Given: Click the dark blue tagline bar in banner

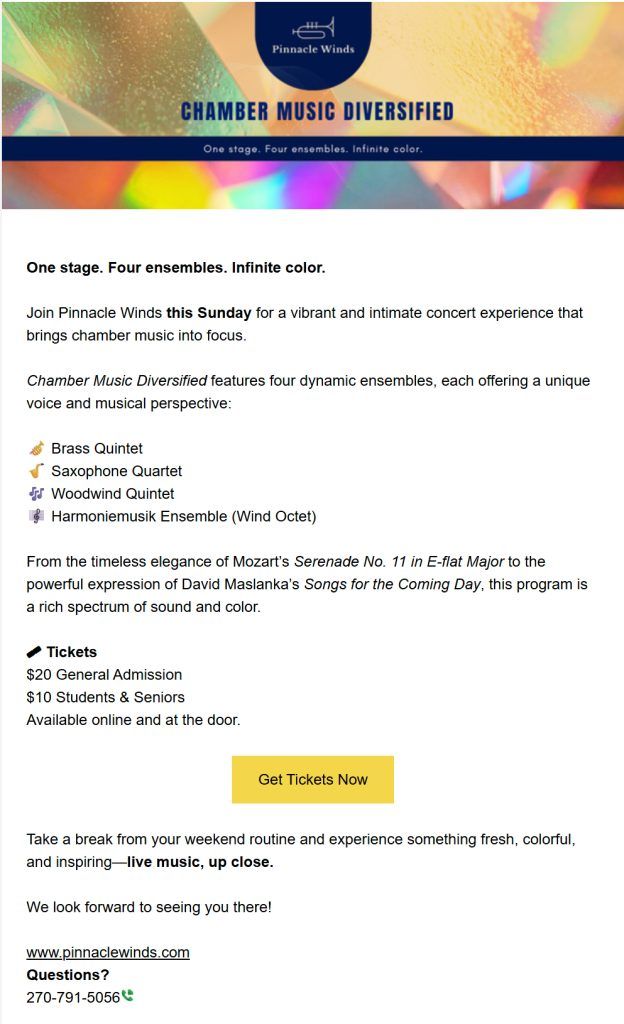Looking at the screenshot, I should [x=312, y=149].
